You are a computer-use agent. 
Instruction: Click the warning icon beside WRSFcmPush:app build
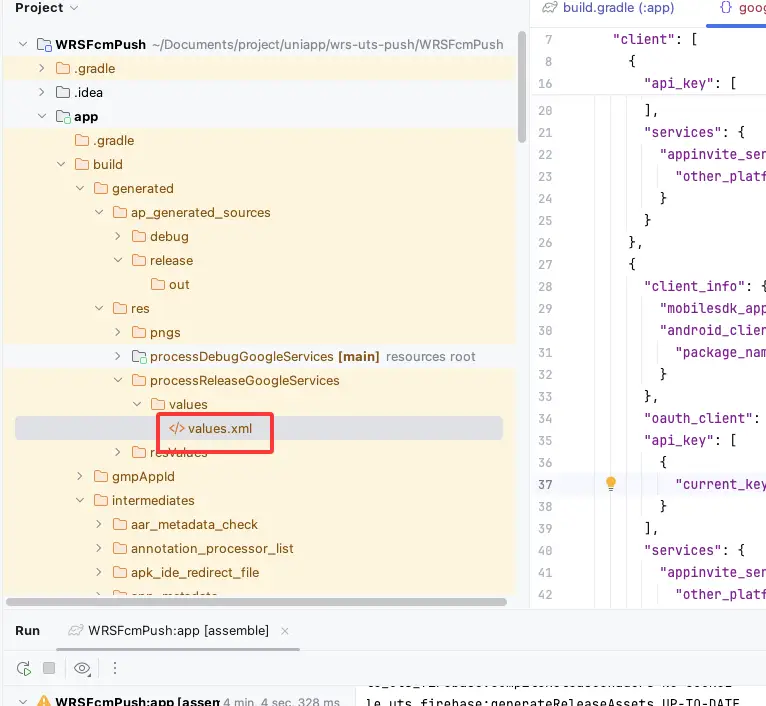42,702
